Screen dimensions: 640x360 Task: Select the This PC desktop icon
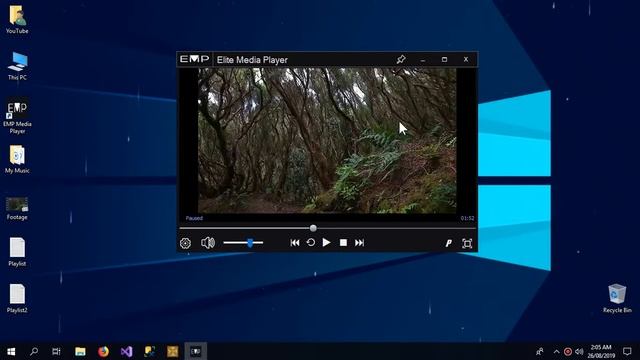(x=17, y=66)
